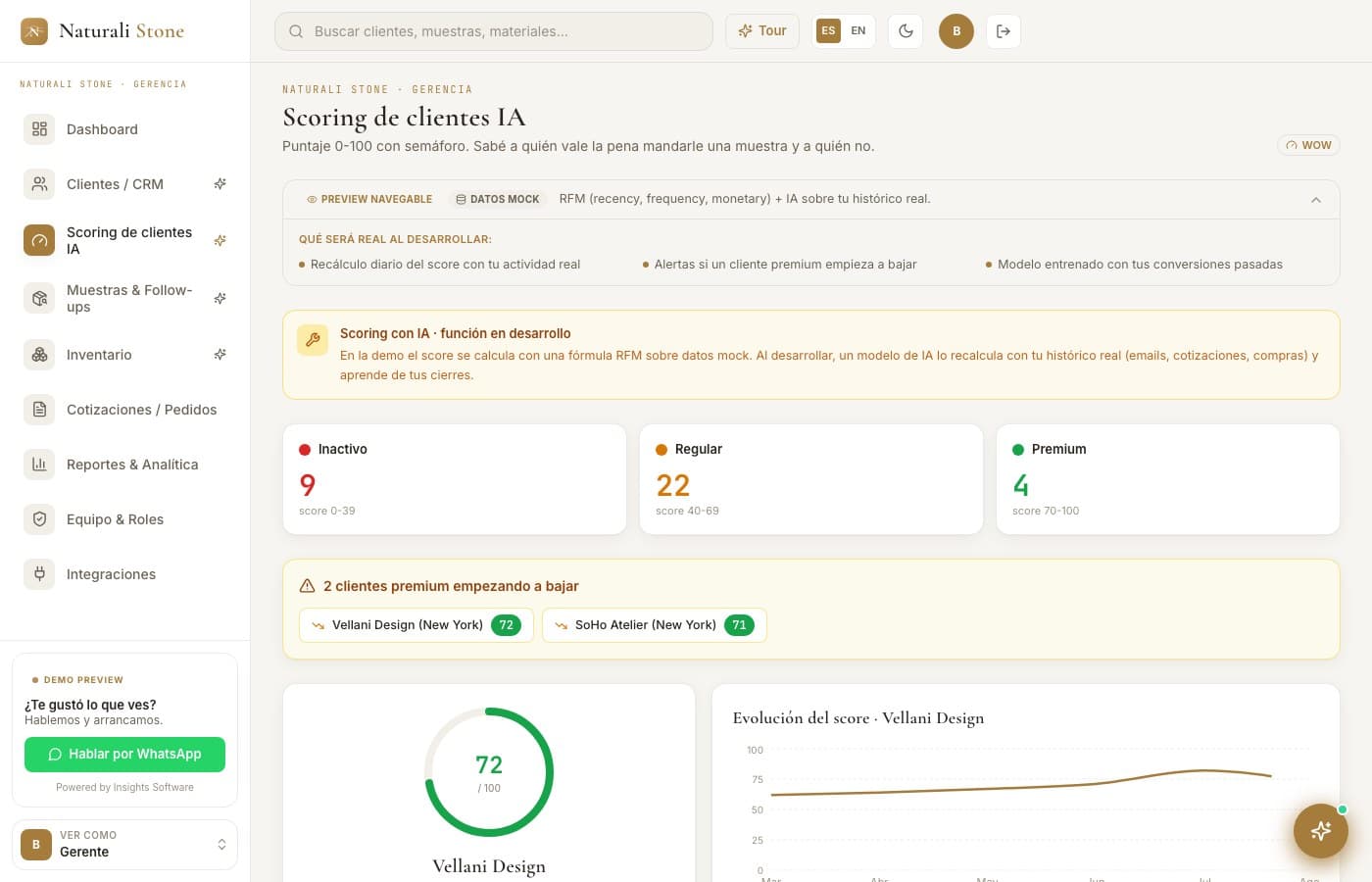
Task: Click the user avatar B in the header
Action: click(956, 31)
